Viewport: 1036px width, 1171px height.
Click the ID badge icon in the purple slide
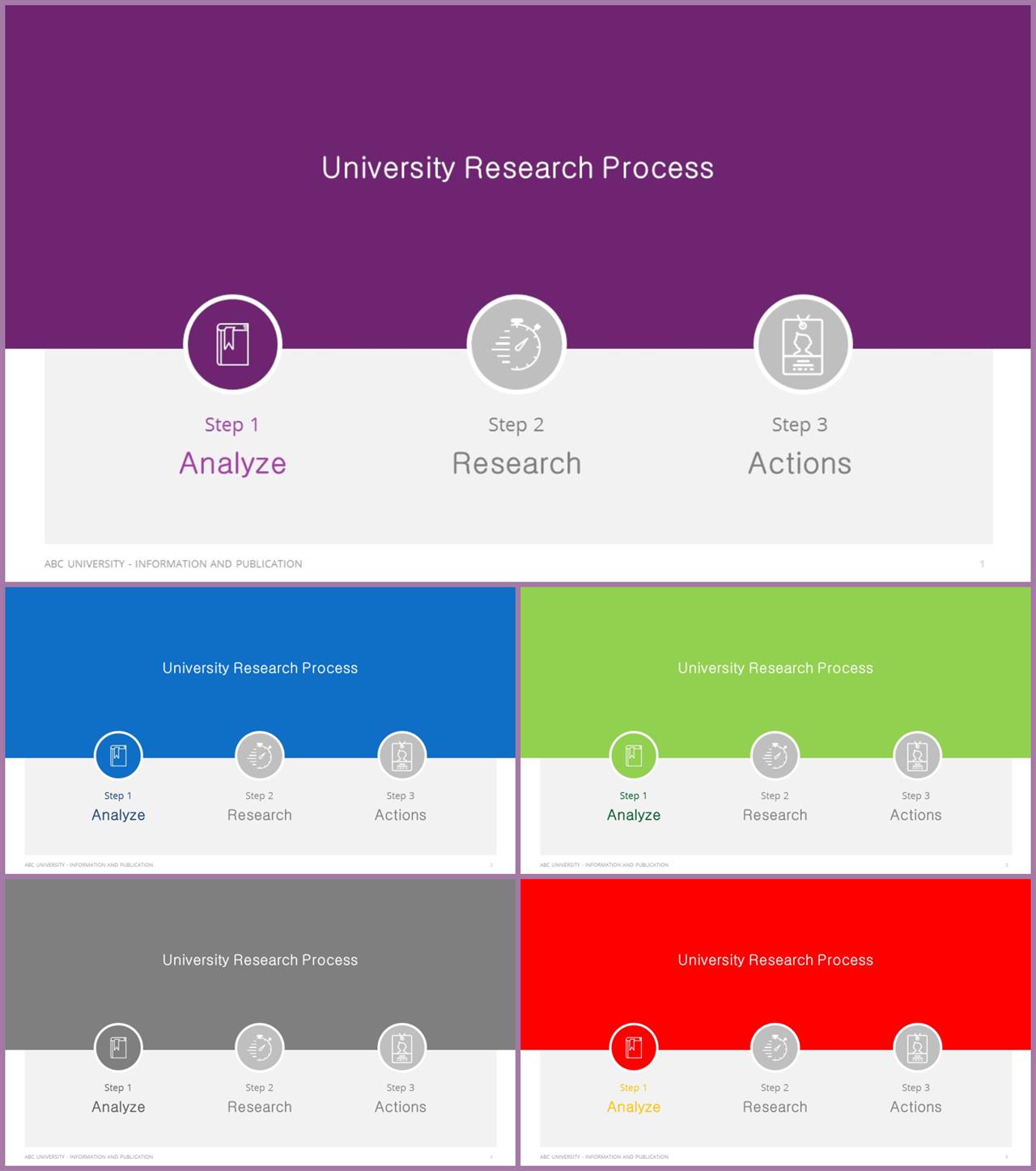[803, 345]
